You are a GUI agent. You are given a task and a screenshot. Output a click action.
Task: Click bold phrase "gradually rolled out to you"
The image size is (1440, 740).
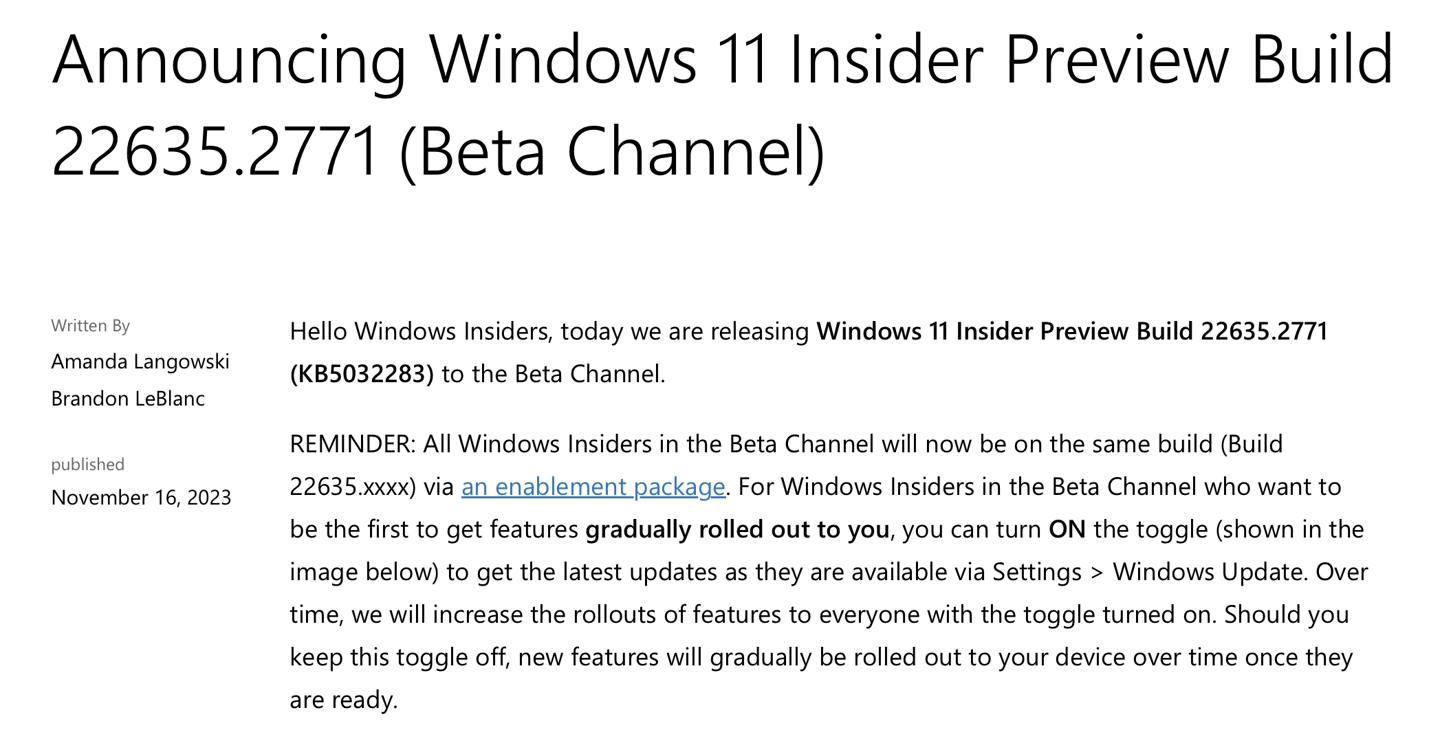pos(737,529)
